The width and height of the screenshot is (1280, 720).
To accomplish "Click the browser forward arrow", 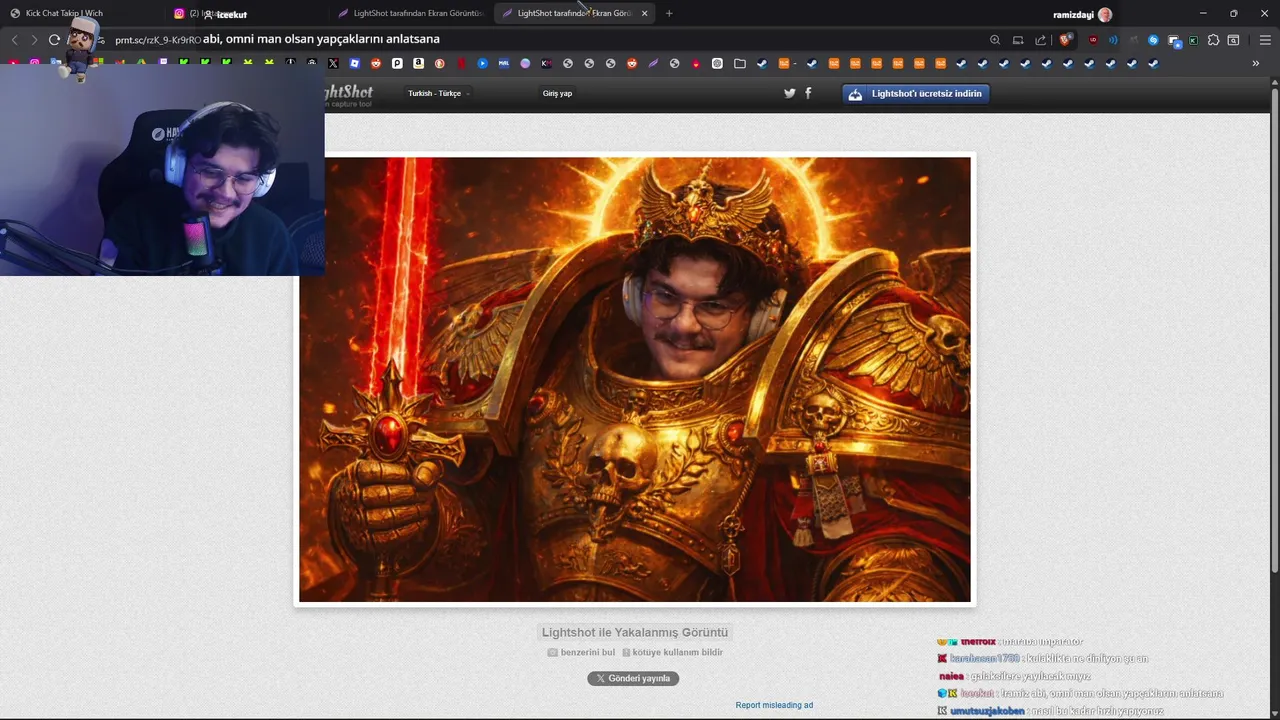I will coord(34,40).
